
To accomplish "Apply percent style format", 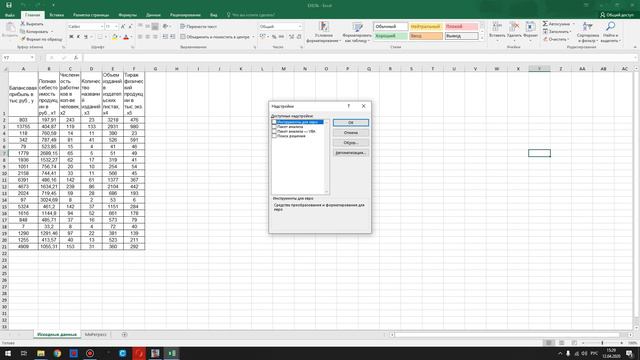I will point(274,37).
